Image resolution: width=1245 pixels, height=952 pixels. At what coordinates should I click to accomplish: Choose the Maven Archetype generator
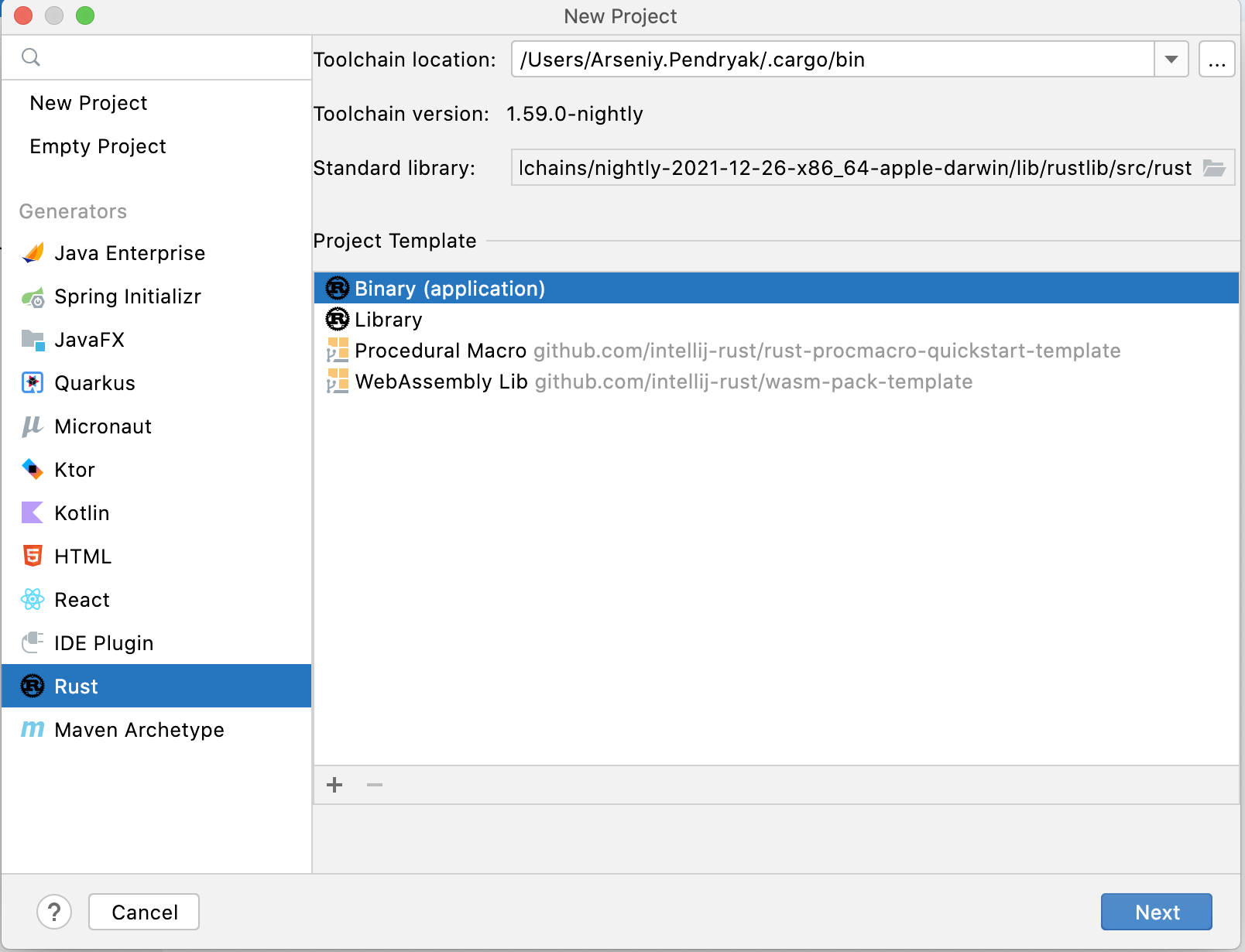tap(156, 730)
